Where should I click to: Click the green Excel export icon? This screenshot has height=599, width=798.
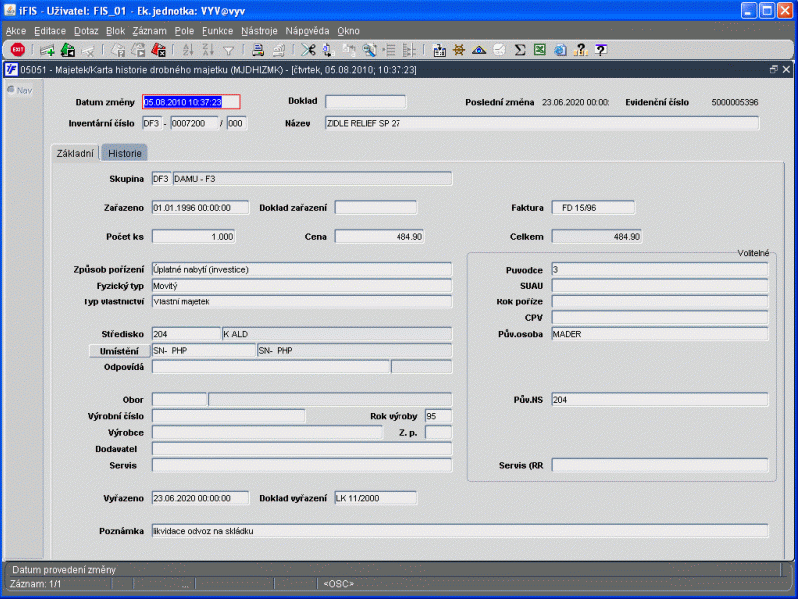[x=539, y=49]
